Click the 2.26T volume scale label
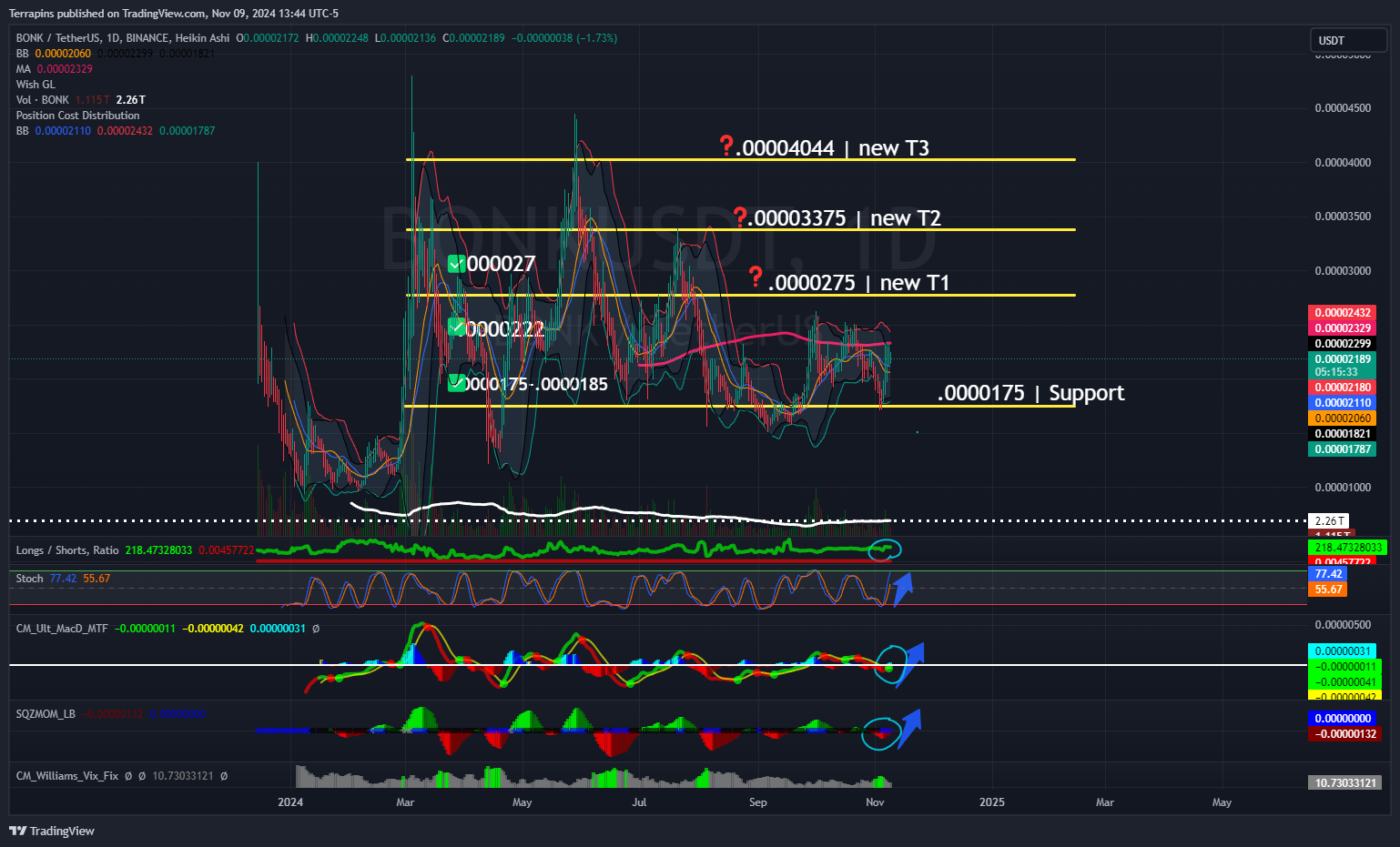This screenshot has width=1400, height=847. tap(1330, 521)
